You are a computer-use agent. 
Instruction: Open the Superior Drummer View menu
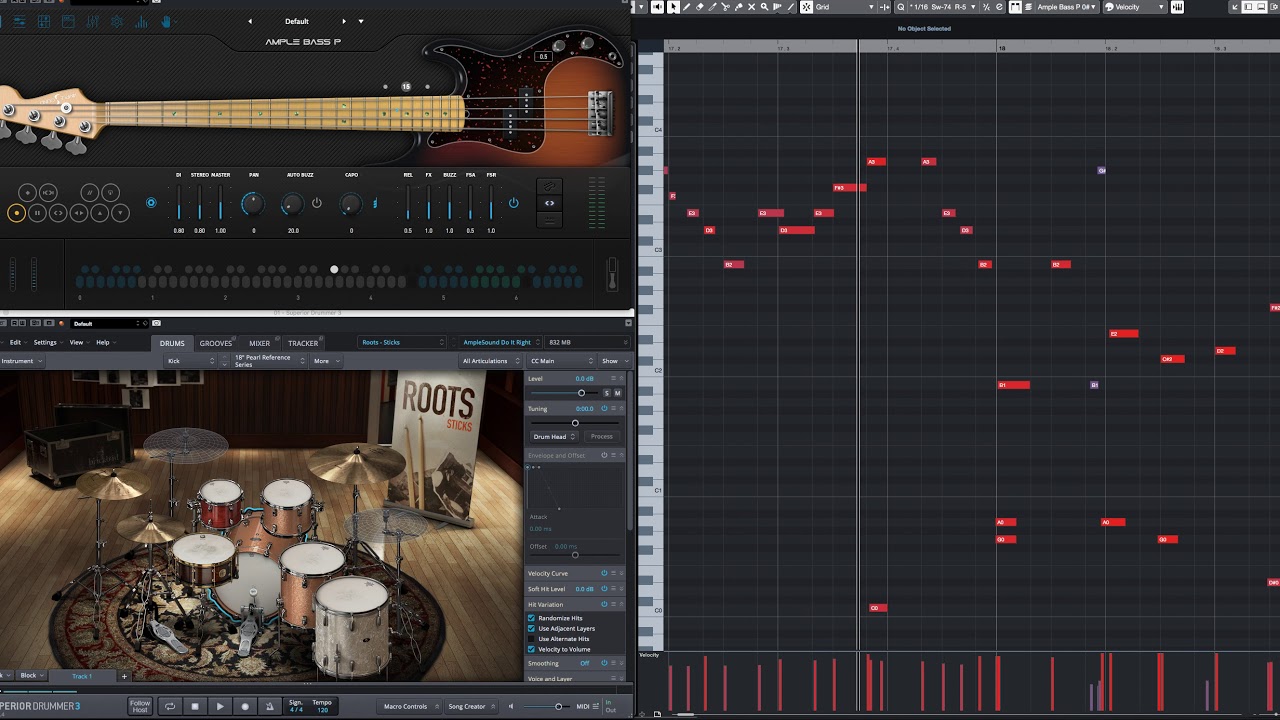(77, 342)
